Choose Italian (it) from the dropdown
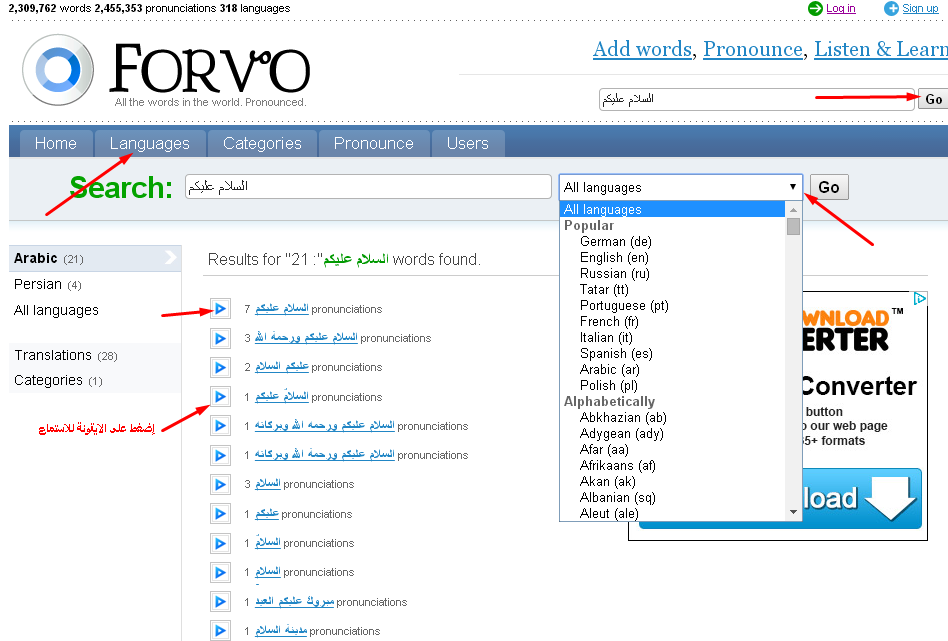The width and height of the screenshot is (948, 641). (x=606, y=337)
